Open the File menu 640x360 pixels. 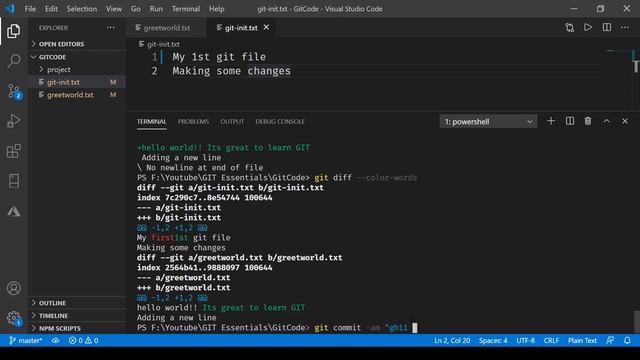point(30,9)
